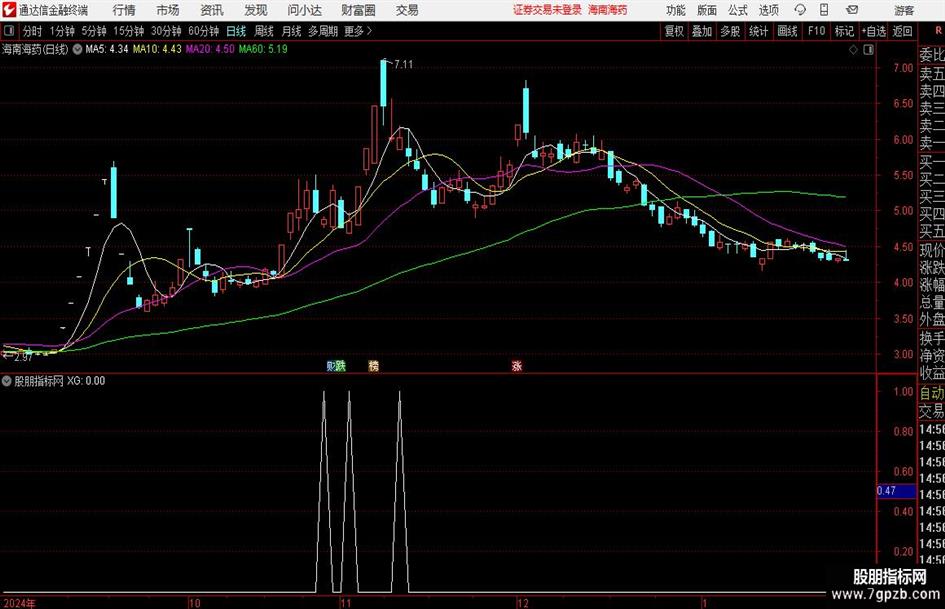
Task: Click the 叠加 overlay button
Action: pos(702,31)
